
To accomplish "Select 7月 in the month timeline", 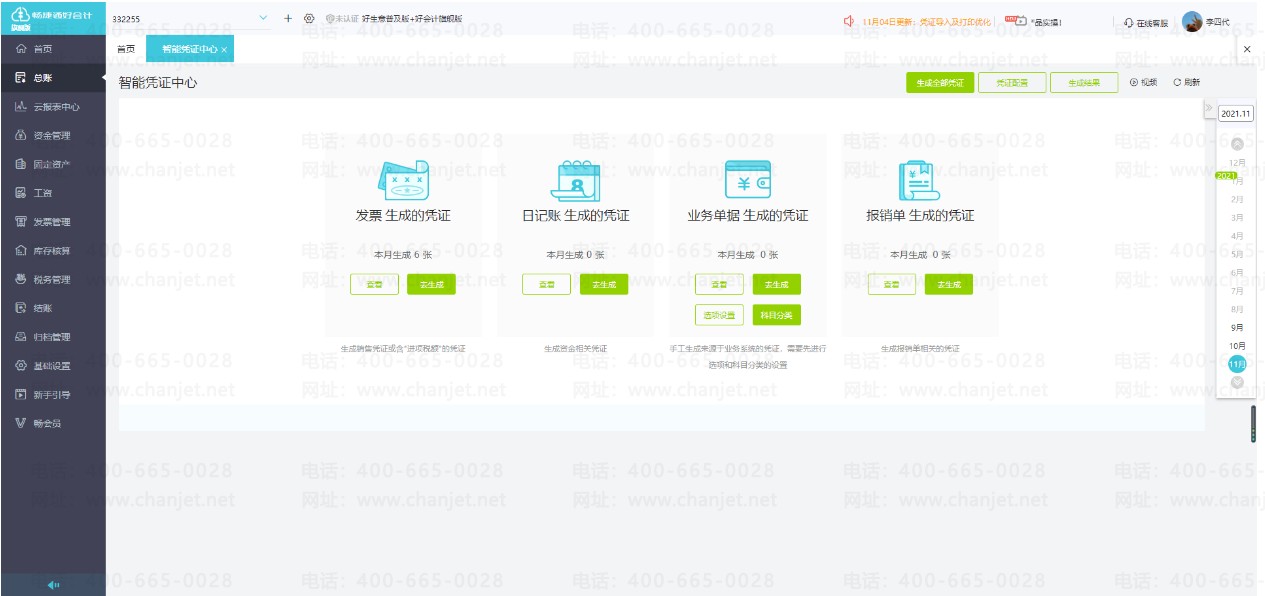I will tap(1237, 290).
